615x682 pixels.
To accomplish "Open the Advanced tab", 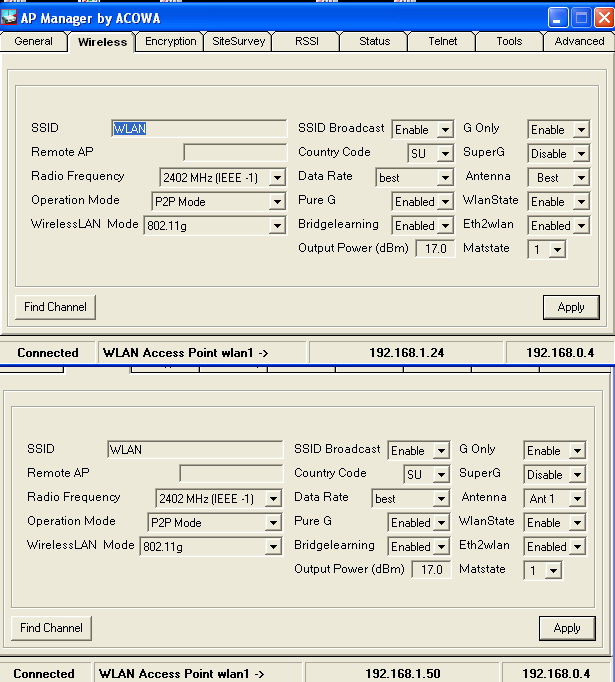I will pyautogui.click(x=579, y=41).
